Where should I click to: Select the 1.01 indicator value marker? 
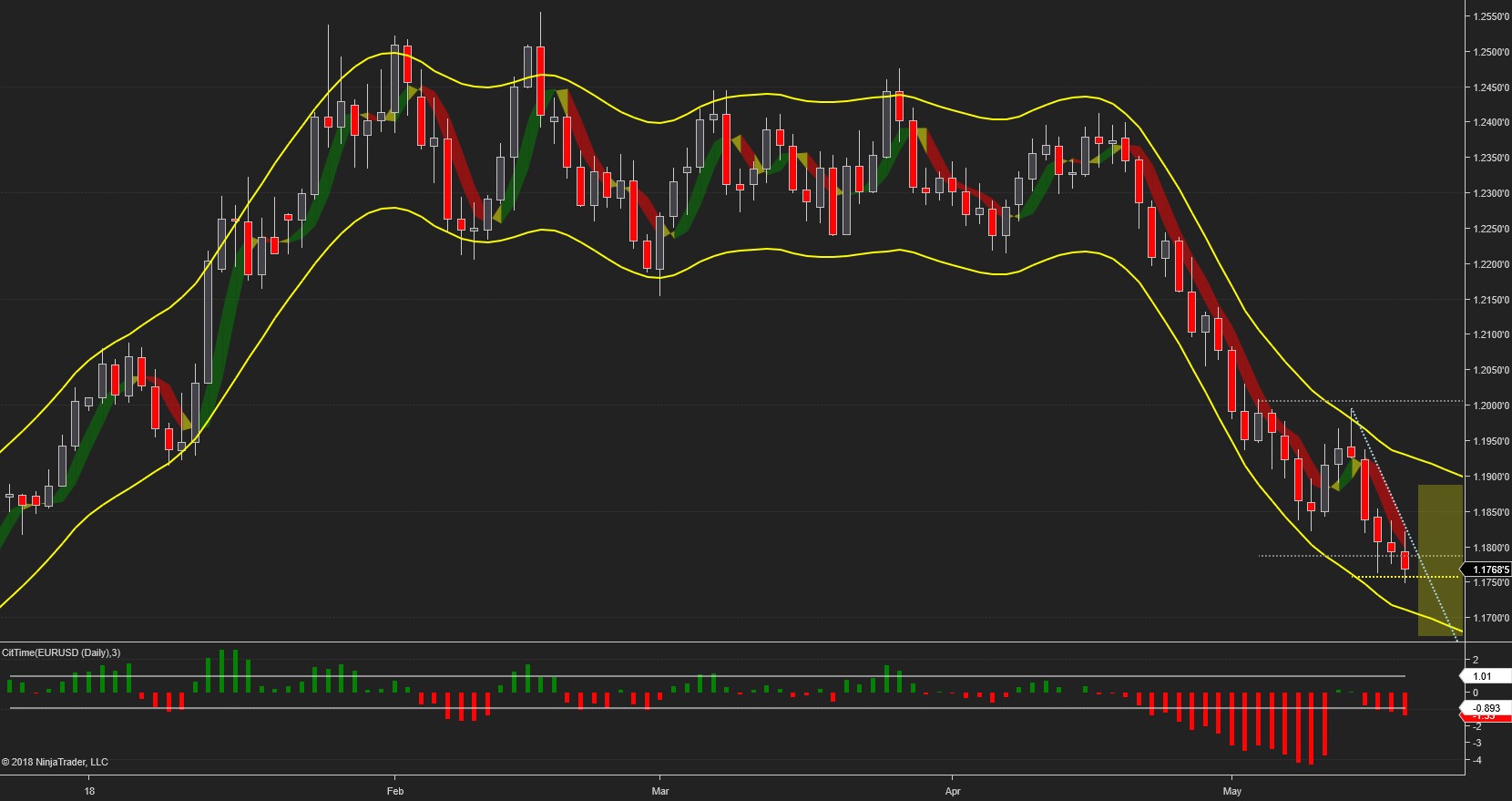pyautogui.click(x=1485, y=676)
